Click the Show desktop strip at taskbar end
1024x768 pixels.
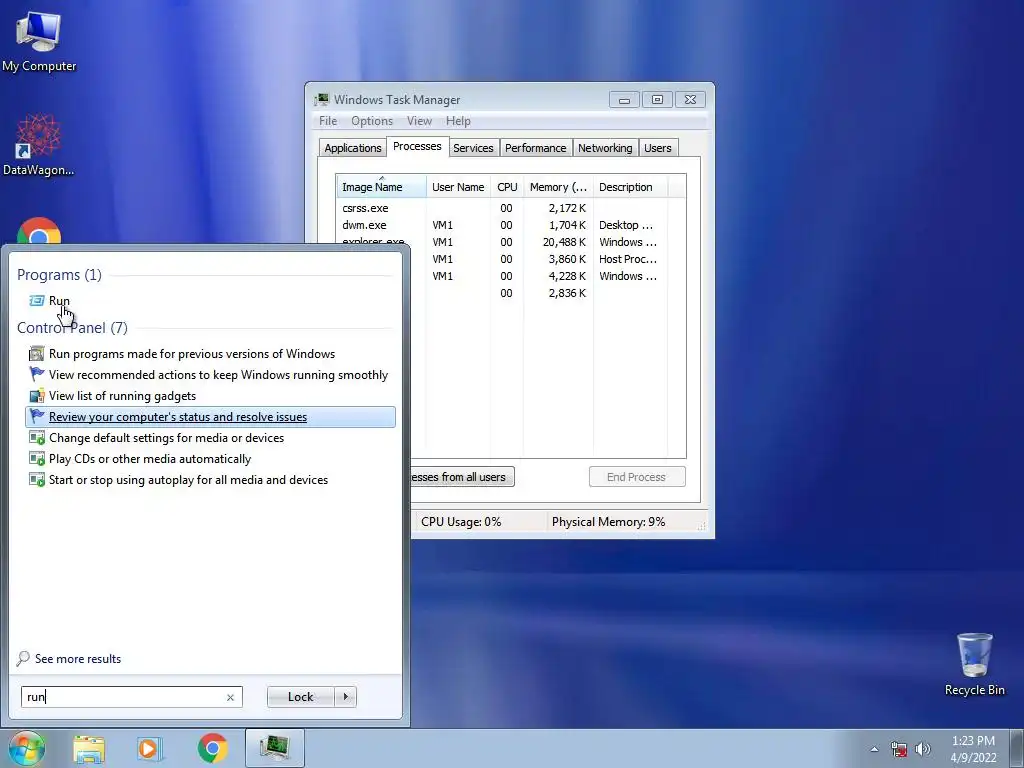tap(1017, 748)
